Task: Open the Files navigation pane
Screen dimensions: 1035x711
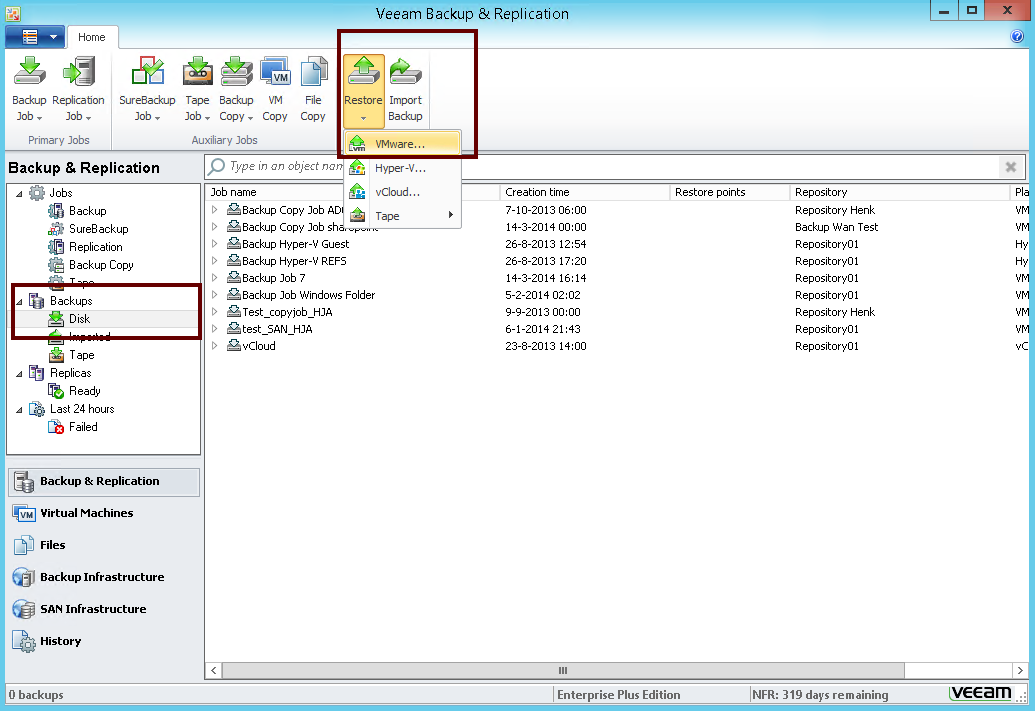Action: pos(104,545)
